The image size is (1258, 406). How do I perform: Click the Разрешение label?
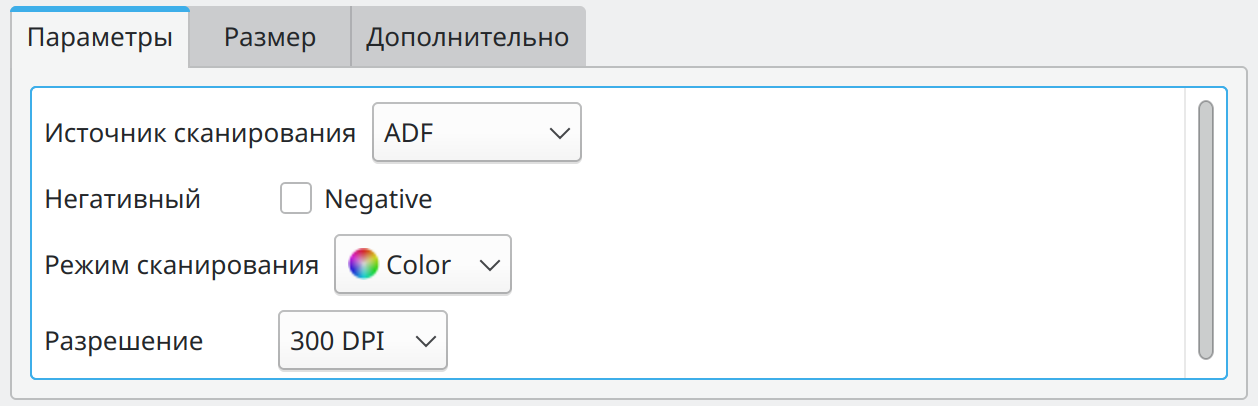click(x=124, y=341)
